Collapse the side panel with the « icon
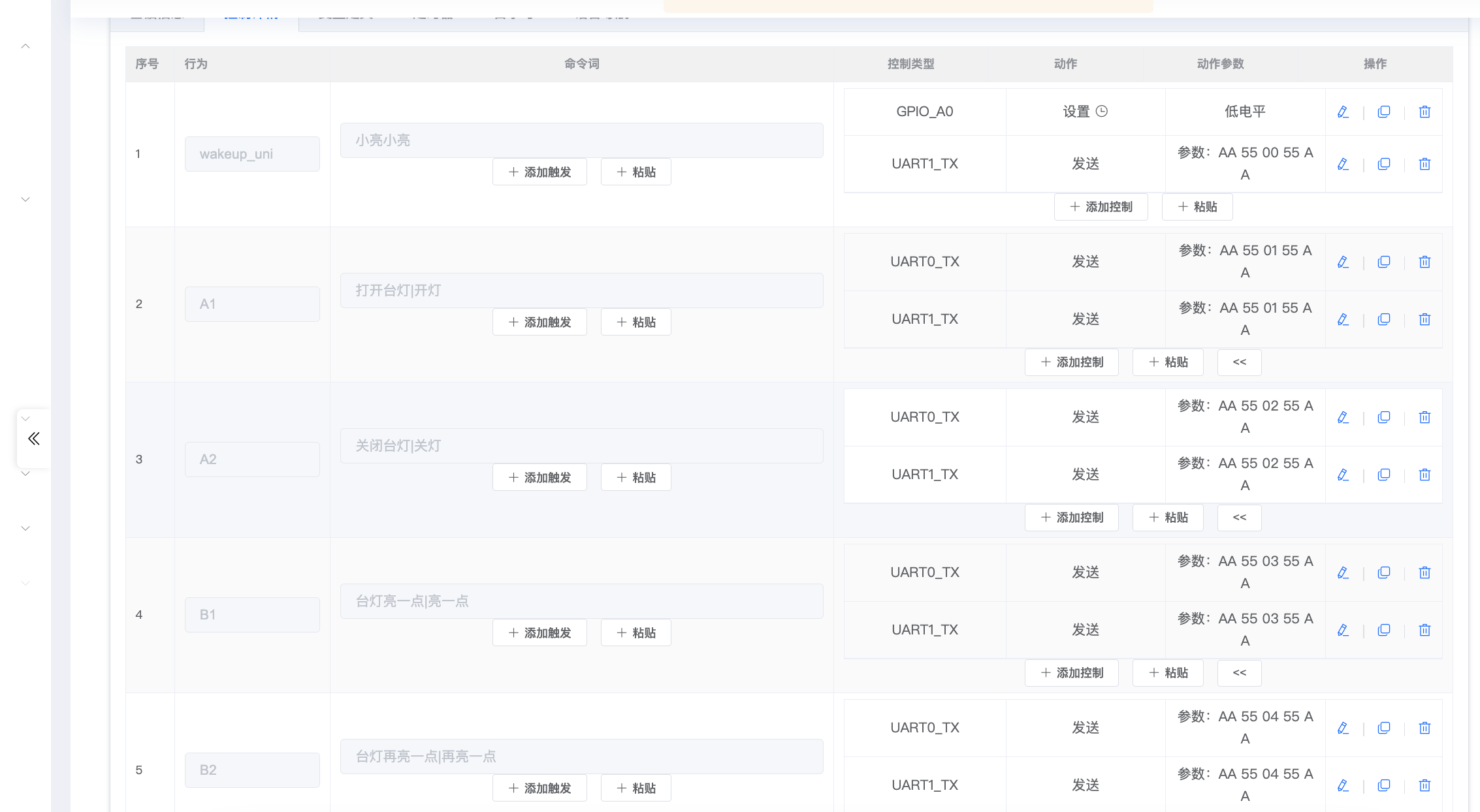The width and height of the screenshot is (1480, 812). (33, 439)
